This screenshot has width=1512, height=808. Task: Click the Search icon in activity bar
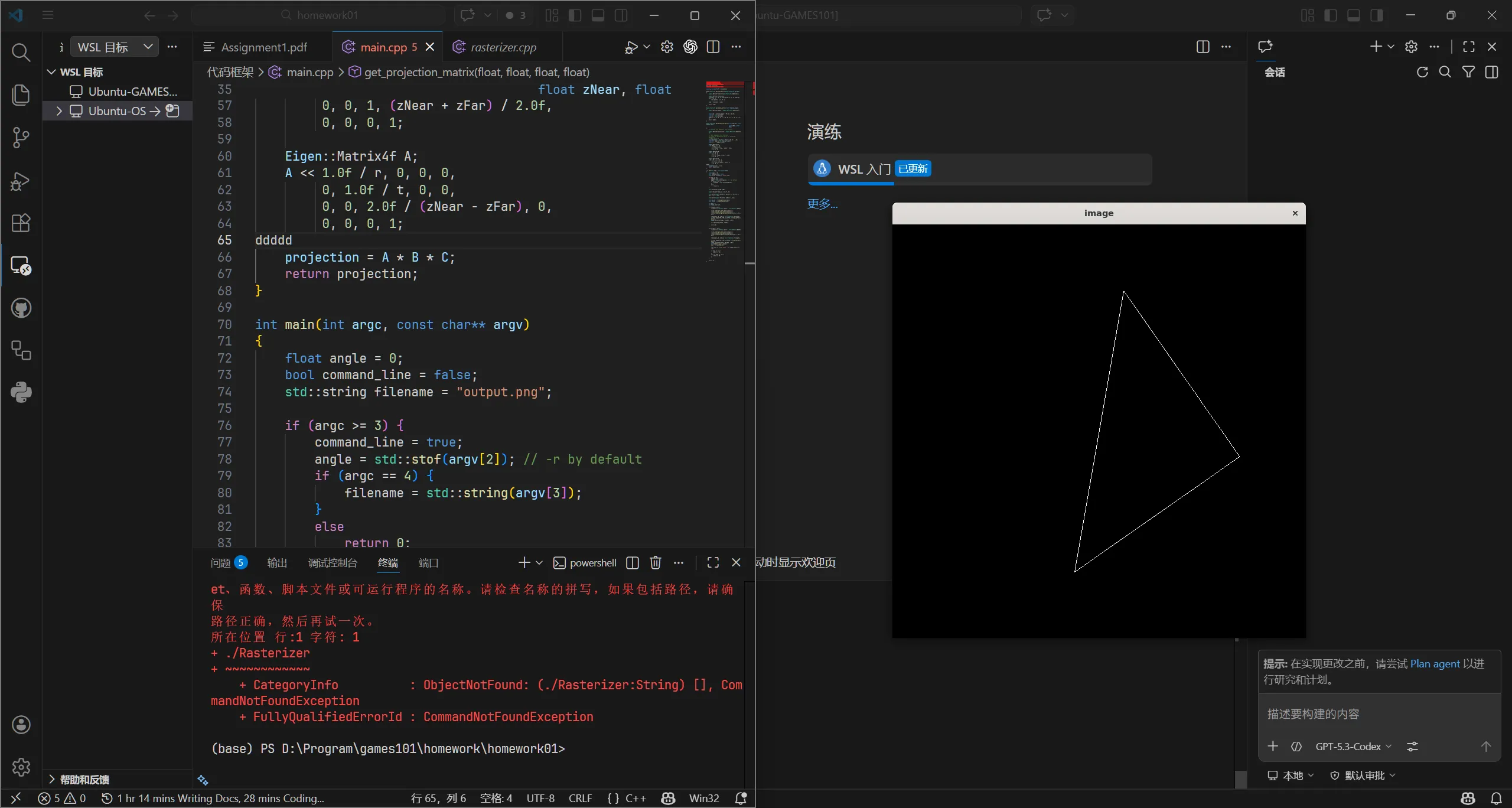[x=21, y=53]
